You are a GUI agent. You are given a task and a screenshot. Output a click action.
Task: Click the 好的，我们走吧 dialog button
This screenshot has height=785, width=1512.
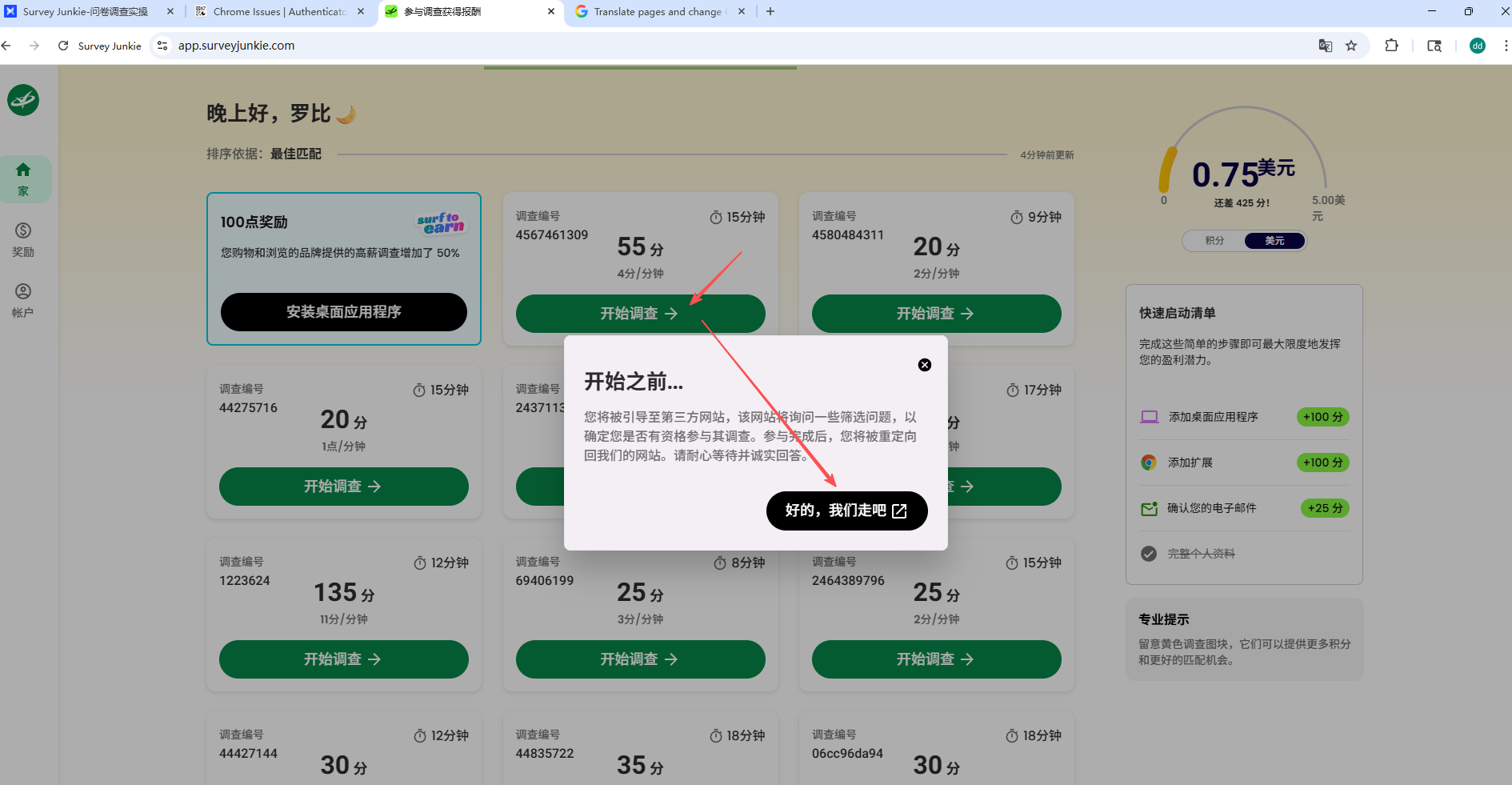(x=846, y=511)
